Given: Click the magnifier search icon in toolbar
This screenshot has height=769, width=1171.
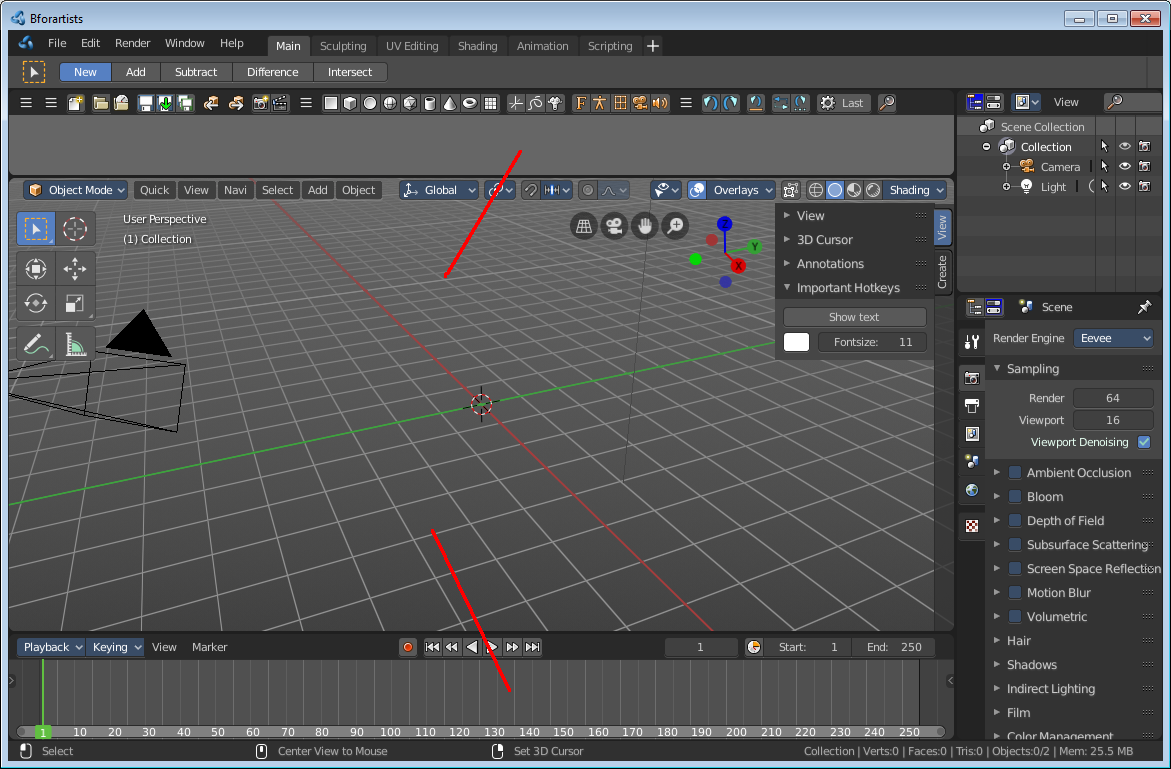Looking at the screenshot, I should (x=886, y=103).
